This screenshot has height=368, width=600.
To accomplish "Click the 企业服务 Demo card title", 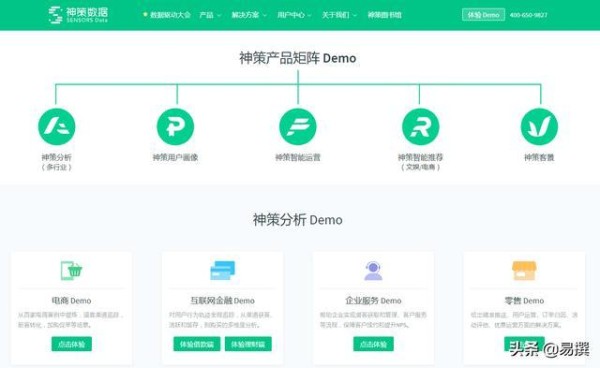I will pyautogui.click(x=373, y=301).
